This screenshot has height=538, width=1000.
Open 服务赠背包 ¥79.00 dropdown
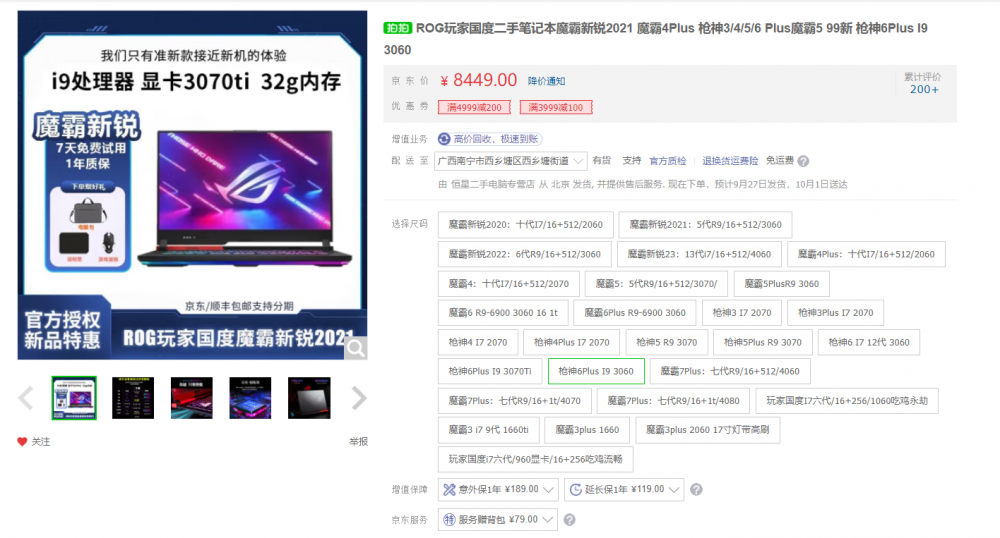pyautogui.click(x=497, y=520)
